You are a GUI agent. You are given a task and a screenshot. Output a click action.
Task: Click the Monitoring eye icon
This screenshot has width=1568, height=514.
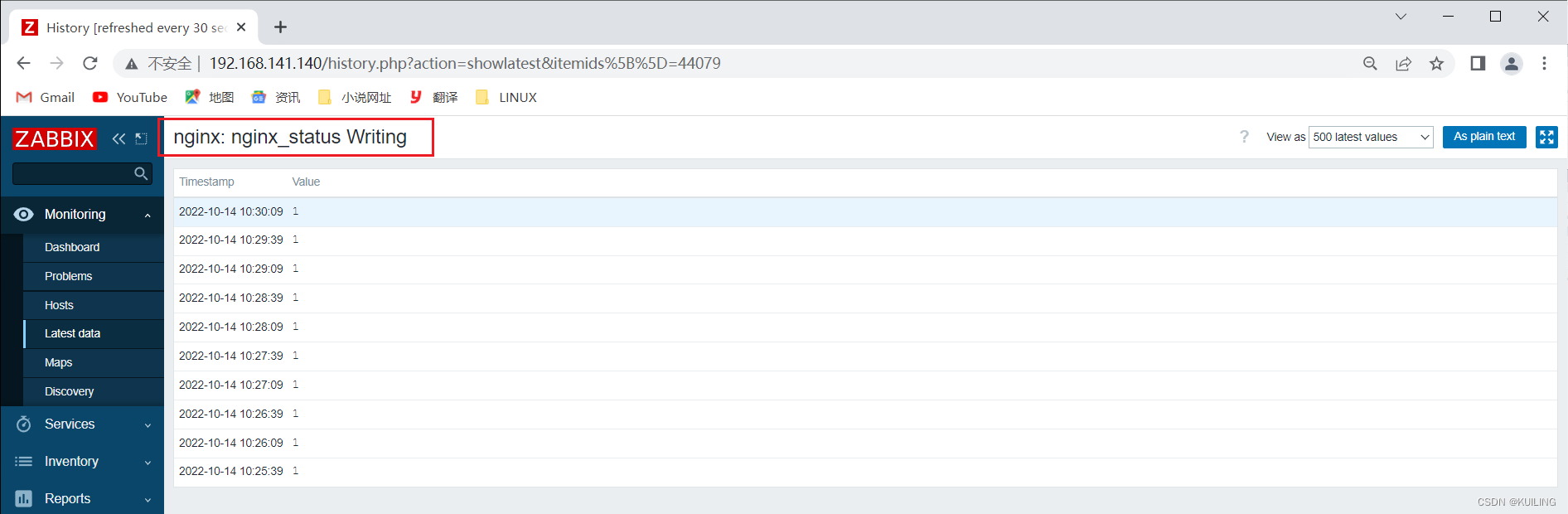click(24, 214)
